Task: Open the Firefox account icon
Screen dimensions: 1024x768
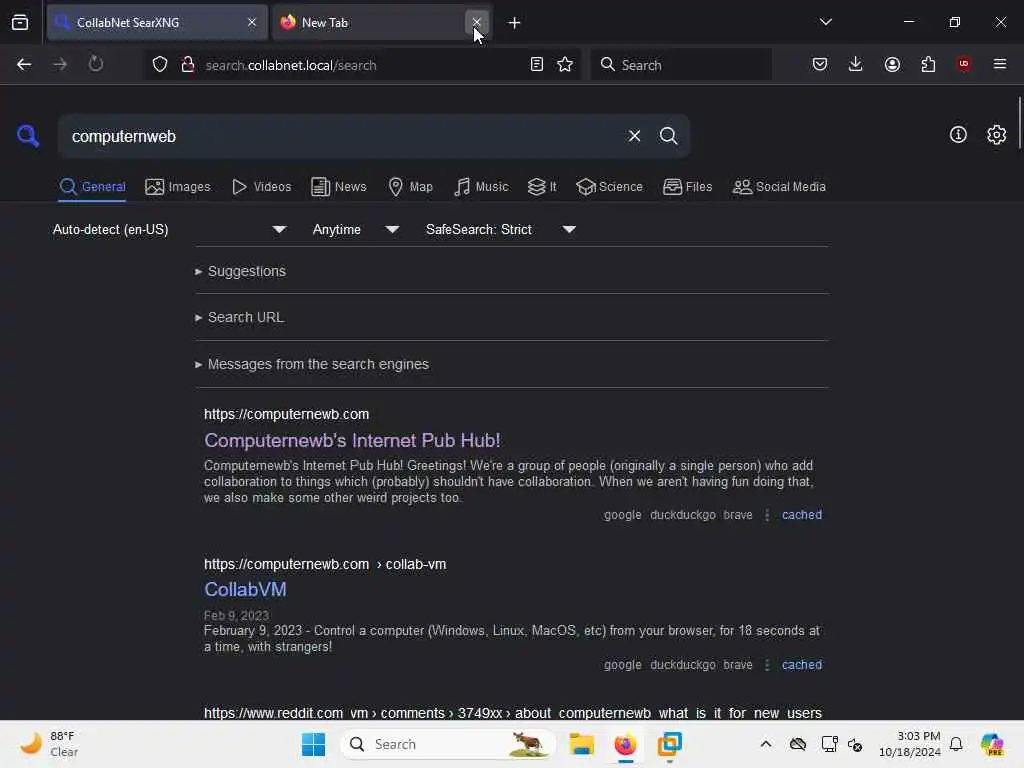Action: (892, 64)
